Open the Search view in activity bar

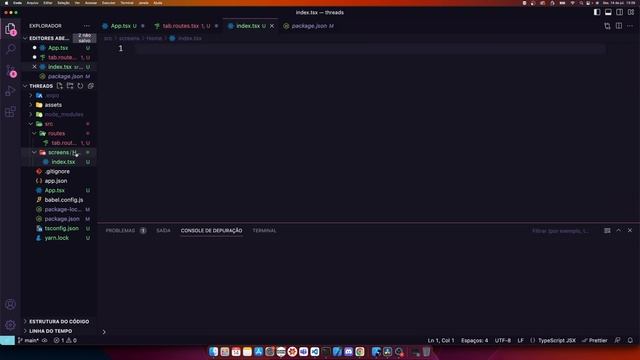coord(10,49)
